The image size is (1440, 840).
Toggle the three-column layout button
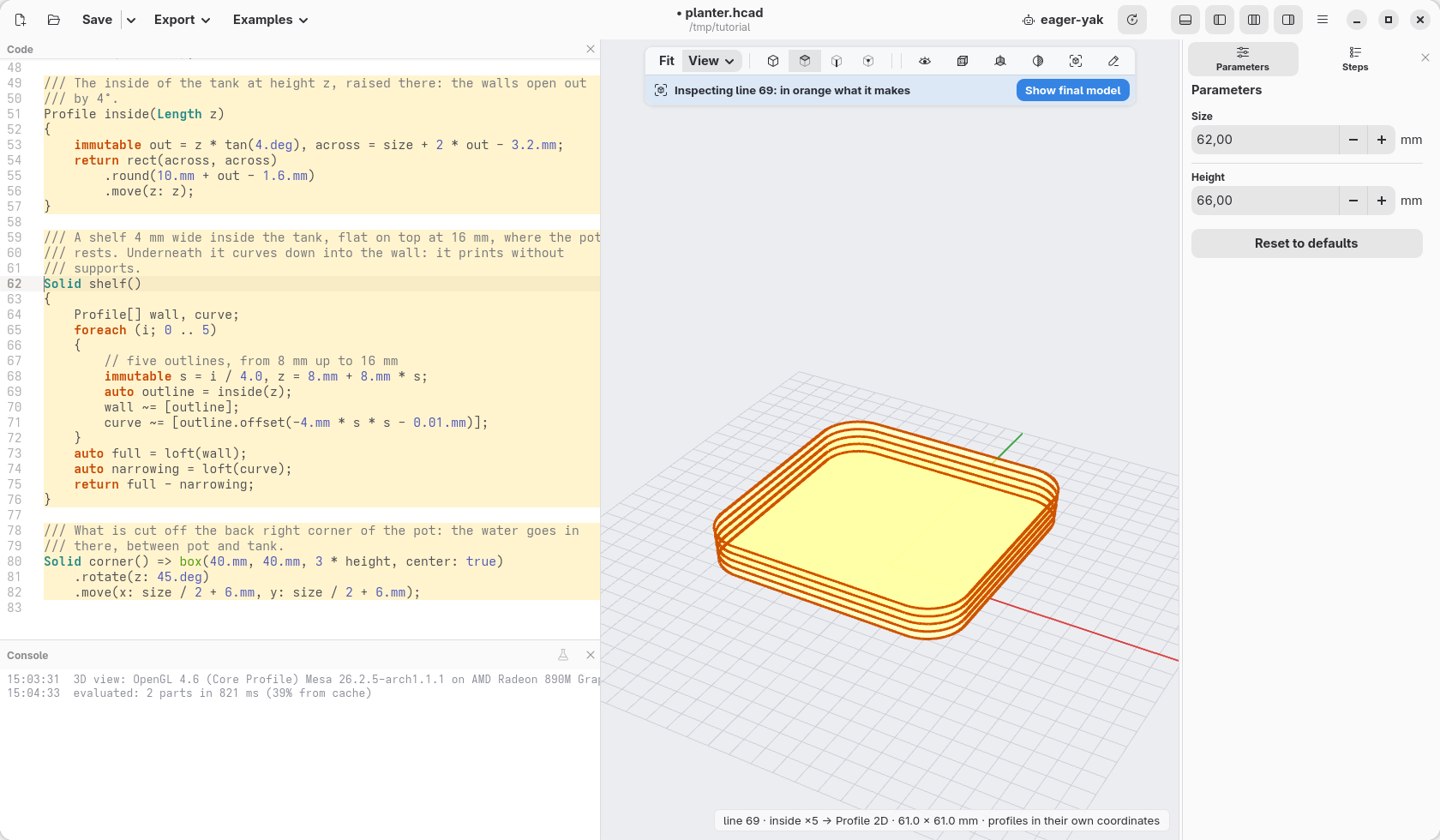click(x=1254, y=20)
